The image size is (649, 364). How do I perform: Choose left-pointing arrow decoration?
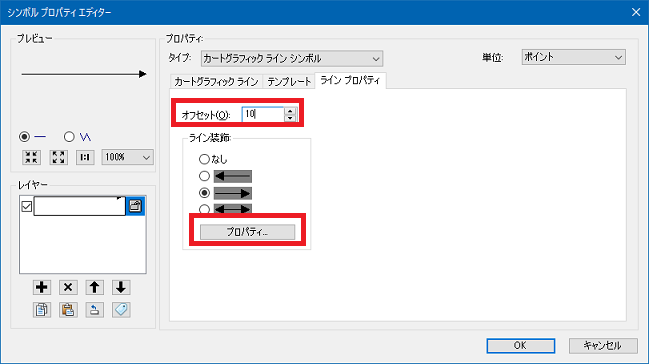(204, 176)
